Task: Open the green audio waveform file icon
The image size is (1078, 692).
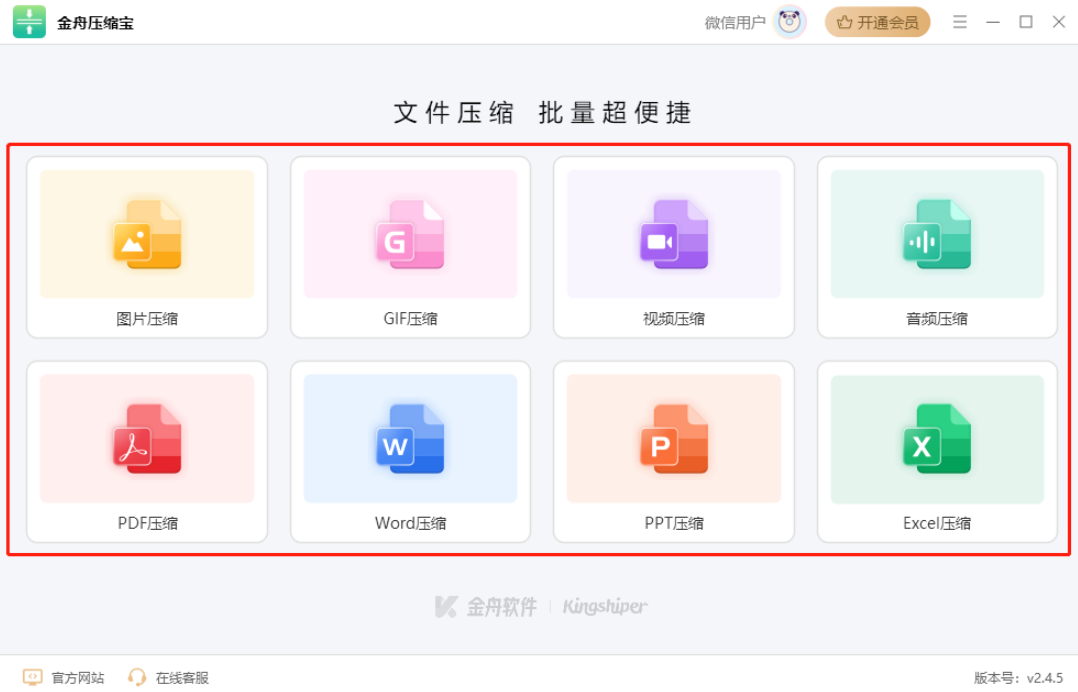Action: (x=937, y=234)
